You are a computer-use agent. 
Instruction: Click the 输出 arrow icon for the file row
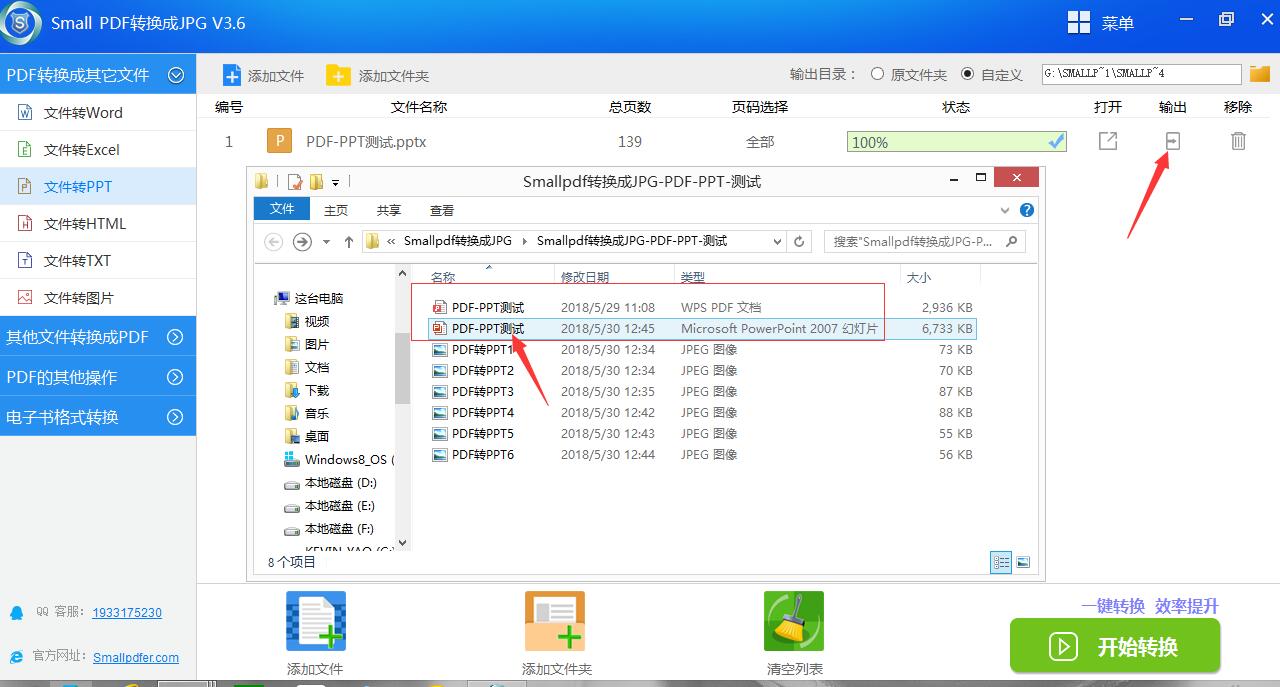1172,141
